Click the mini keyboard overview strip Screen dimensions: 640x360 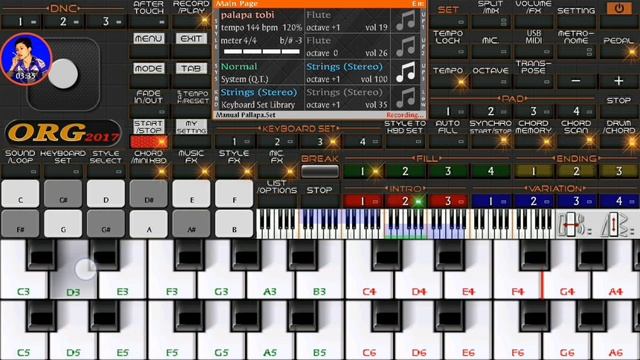coord(405,224)
